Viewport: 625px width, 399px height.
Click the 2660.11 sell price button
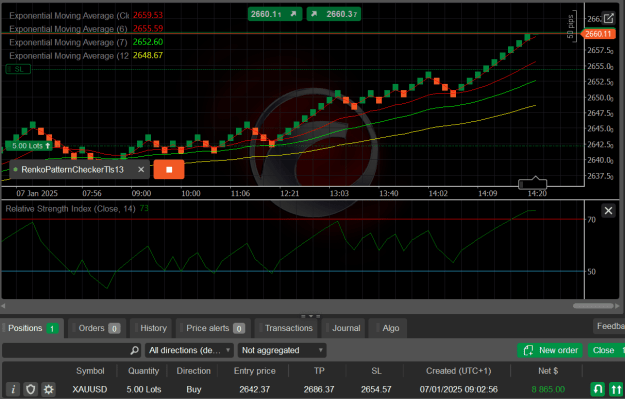(x=274, y=14)
